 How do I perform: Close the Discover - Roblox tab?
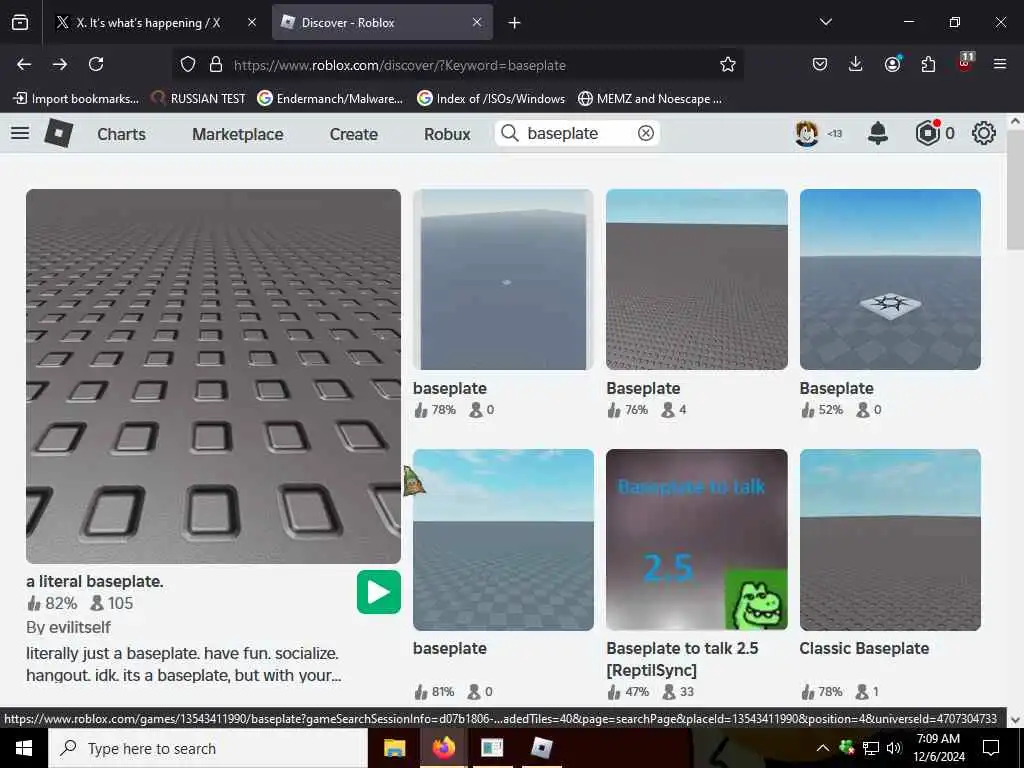(x=477, y=22)
